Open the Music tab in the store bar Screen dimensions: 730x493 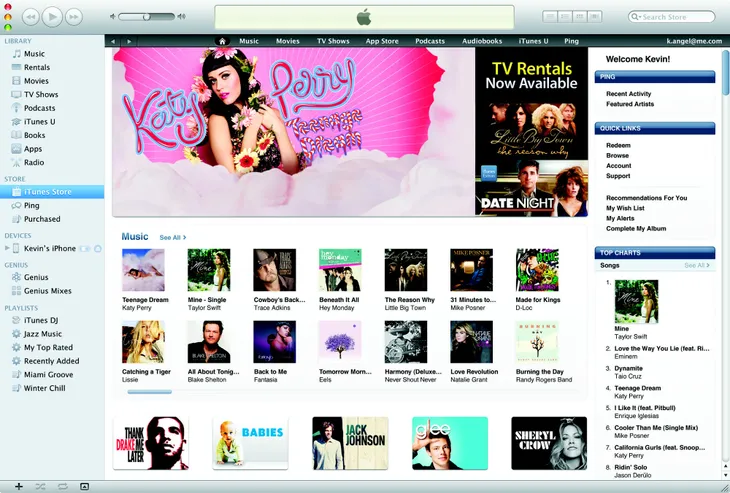click(249, 41)
